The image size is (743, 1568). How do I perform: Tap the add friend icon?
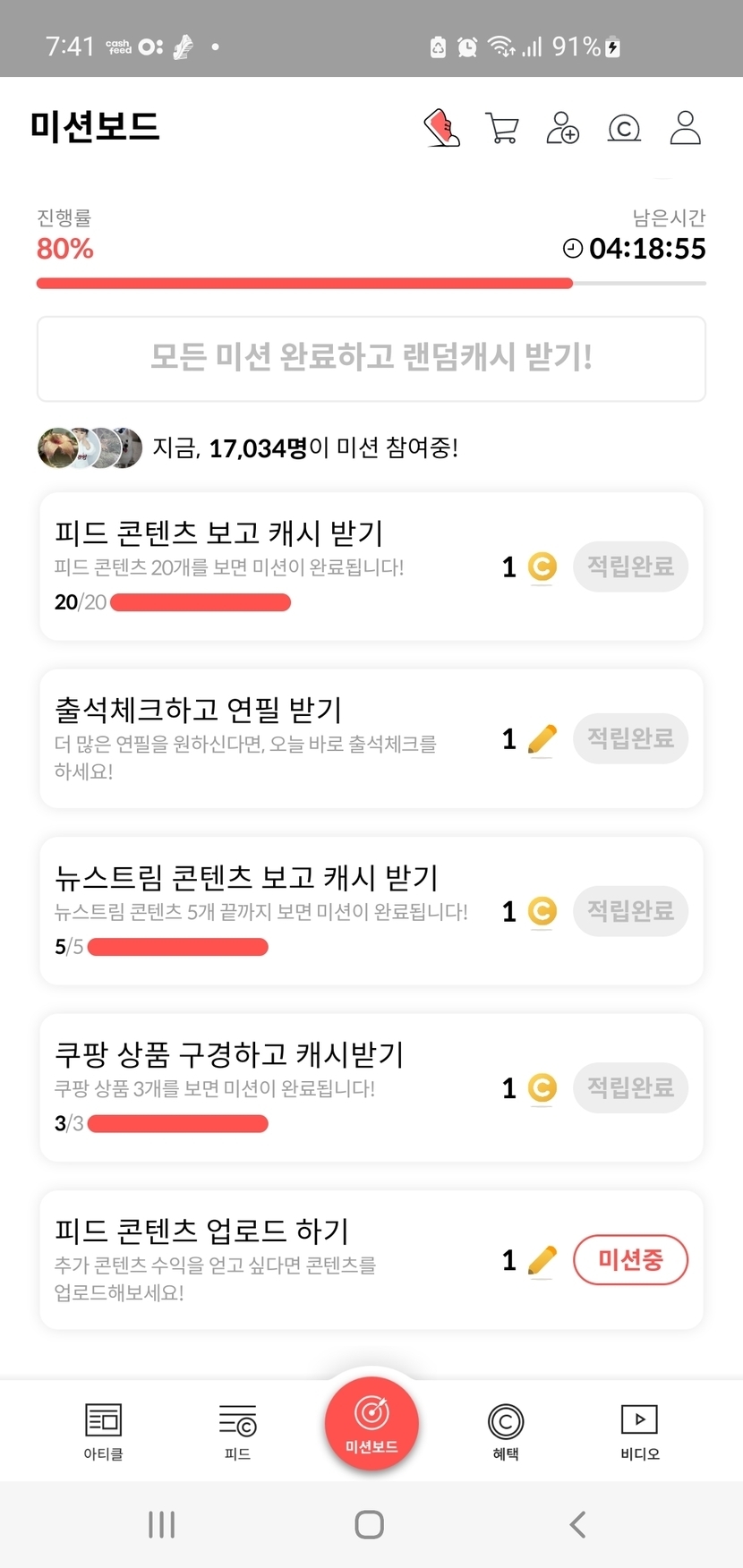pos(562,128)
